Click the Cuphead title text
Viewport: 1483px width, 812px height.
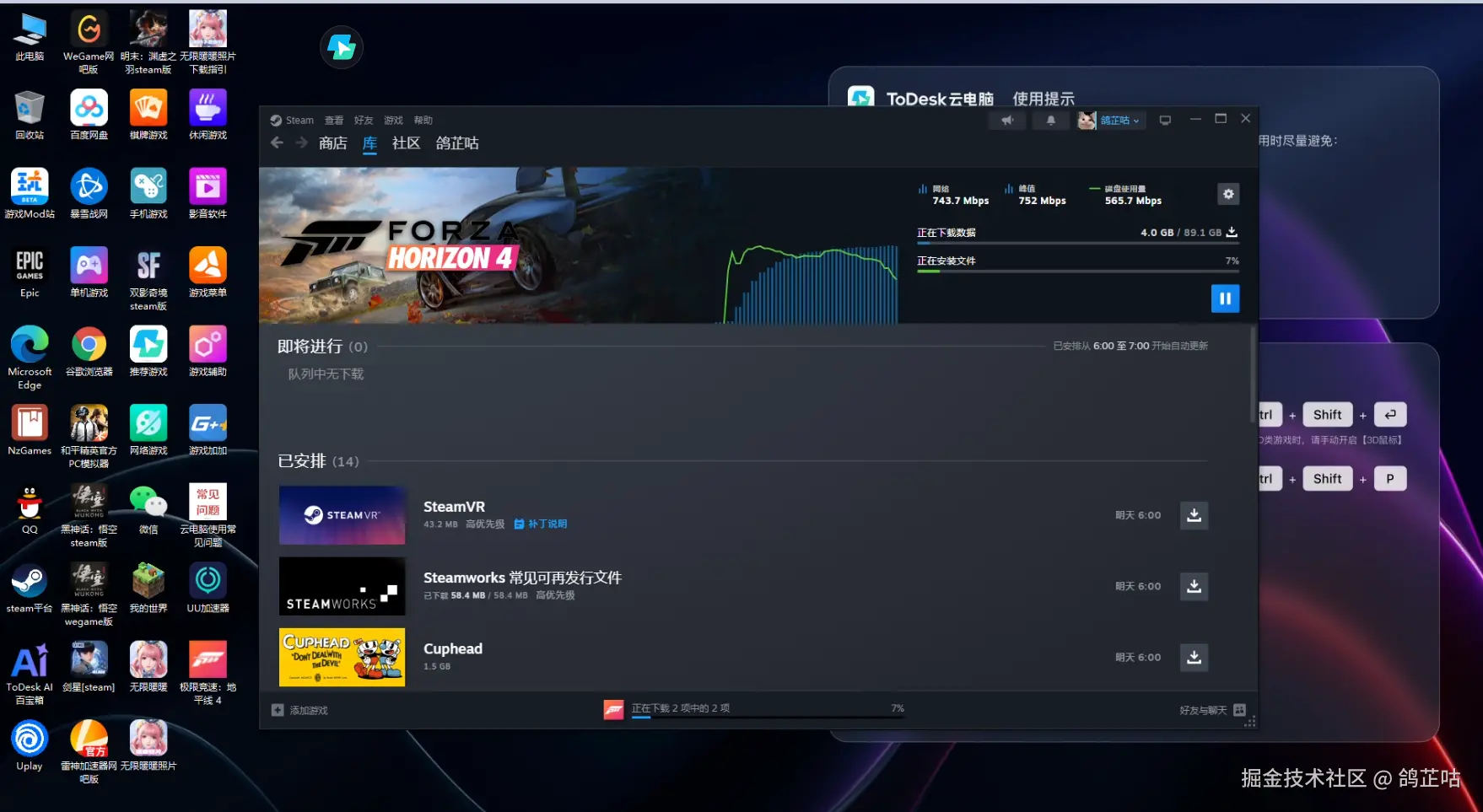click(x=453, y=648)
